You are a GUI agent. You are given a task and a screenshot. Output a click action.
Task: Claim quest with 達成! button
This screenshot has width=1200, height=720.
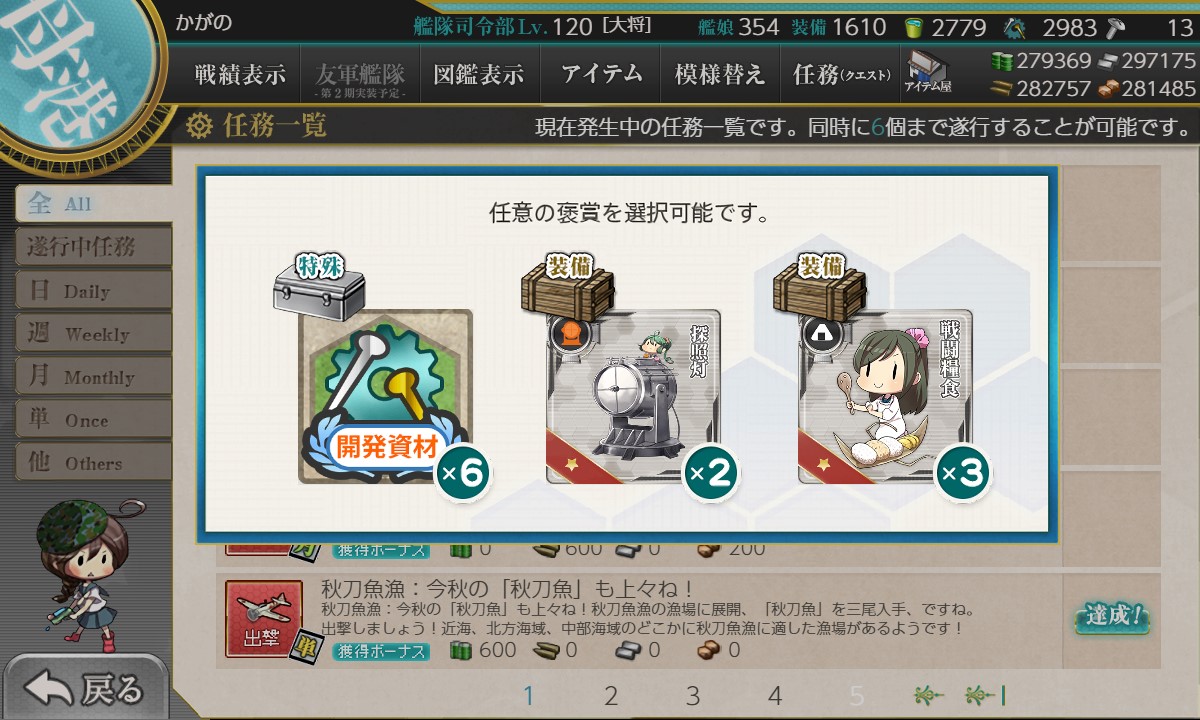tap(1111, 617)
